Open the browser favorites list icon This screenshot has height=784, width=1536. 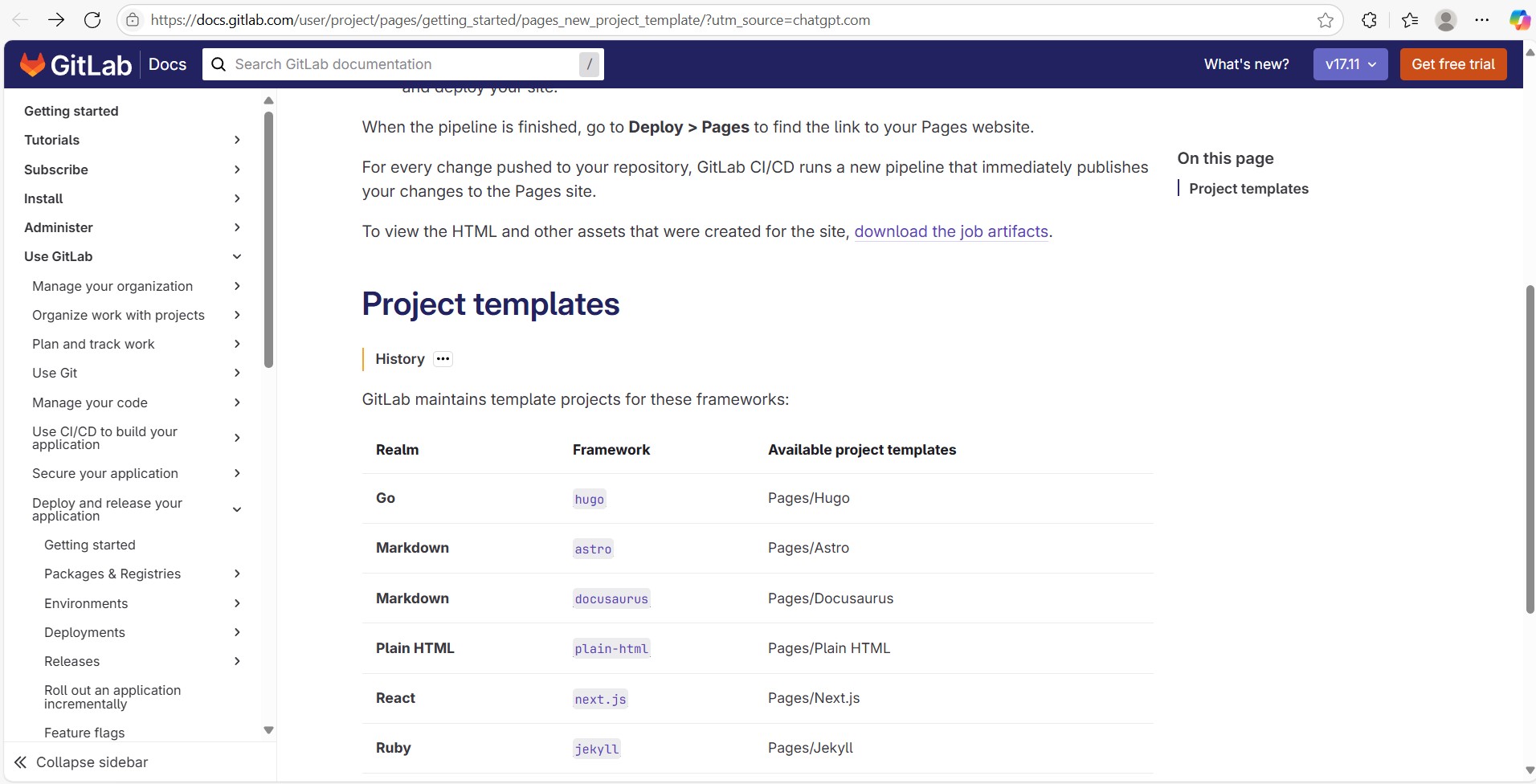pos(1410,20)
